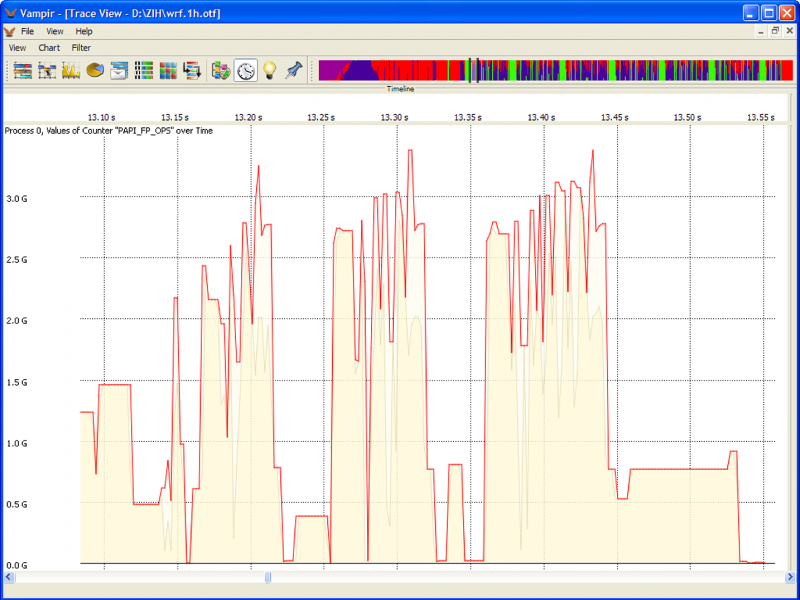Screen dimensions: 800x600
Task: Click the blue pushpin toolbar icon
Action: 294,70
